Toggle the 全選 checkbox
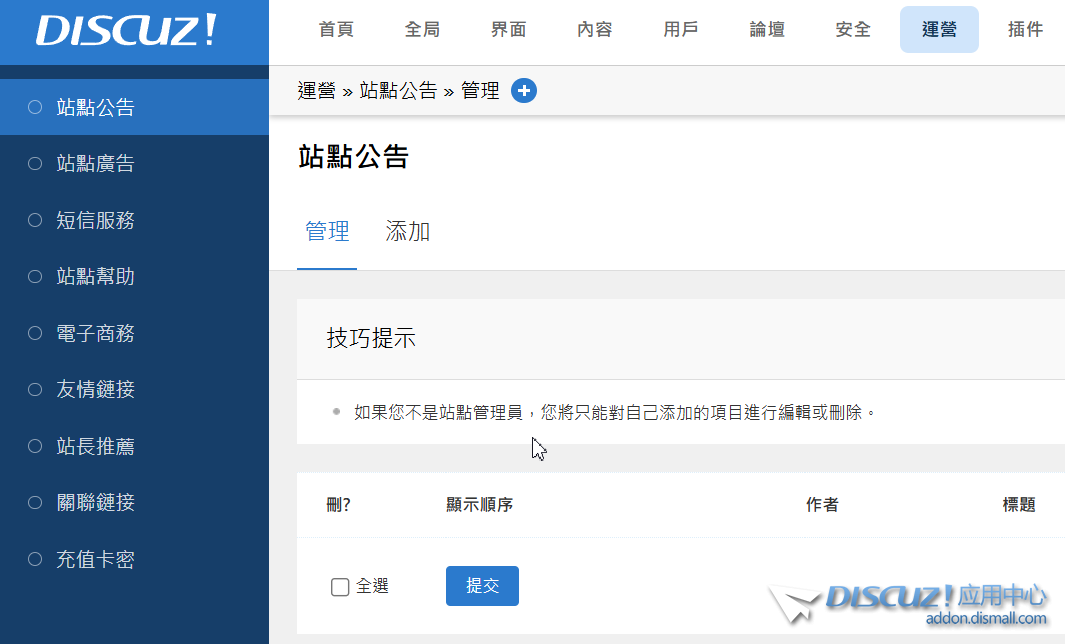The image size is (1065, 644). pyautogui.click(x=340, y=587)
